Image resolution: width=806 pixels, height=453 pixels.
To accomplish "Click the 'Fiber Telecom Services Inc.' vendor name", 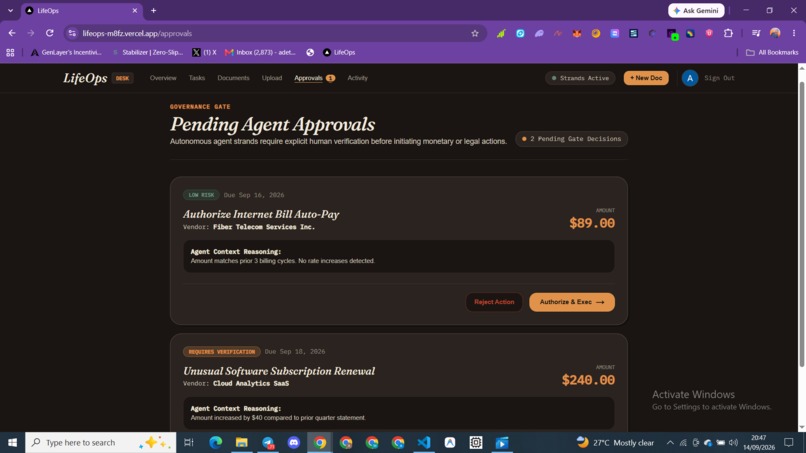I will (264, 227).
